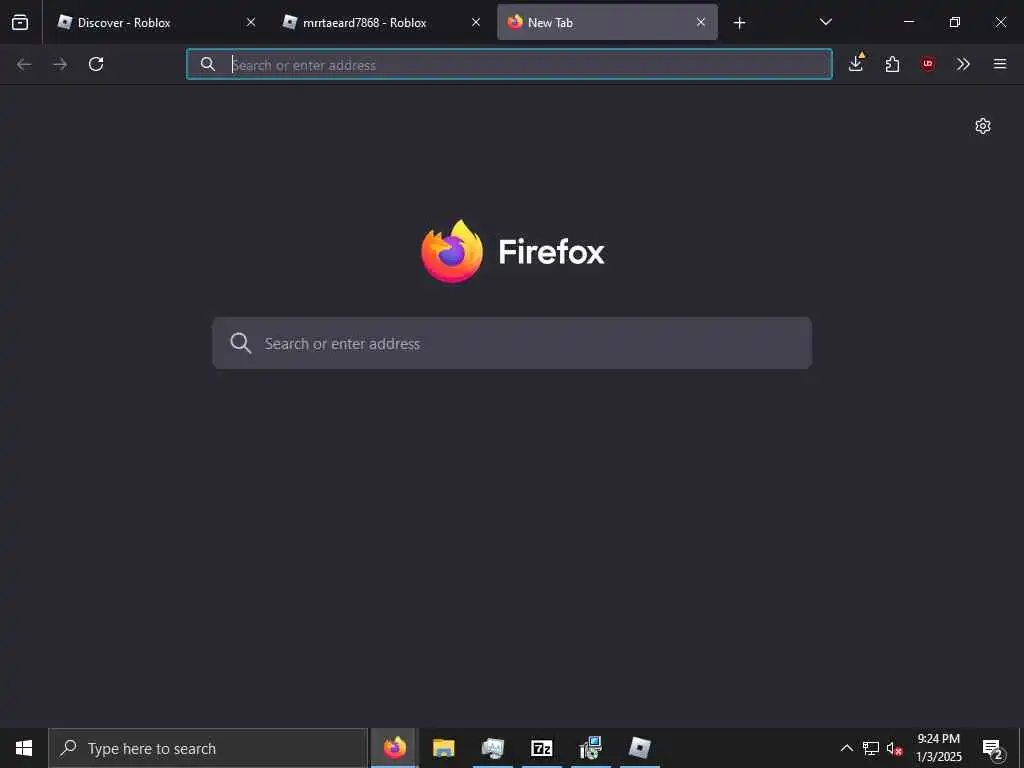Click the muted volume tray icon
1024x768 pixels.
(x=894, y=748)
